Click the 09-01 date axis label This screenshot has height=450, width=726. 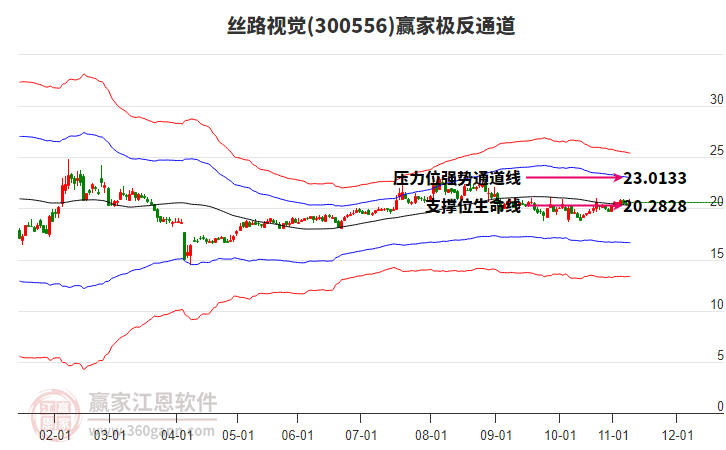point(496,435)
